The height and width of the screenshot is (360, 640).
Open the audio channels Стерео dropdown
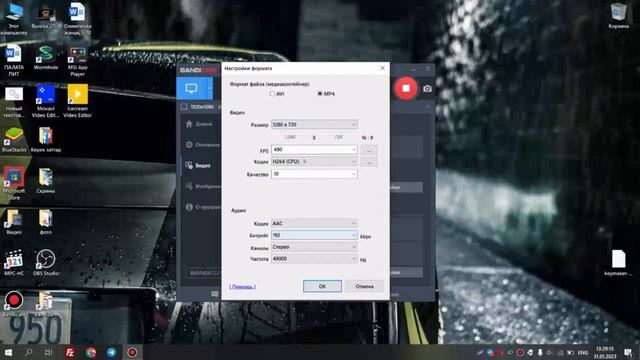pyautogui.click(x=314, y=247)
